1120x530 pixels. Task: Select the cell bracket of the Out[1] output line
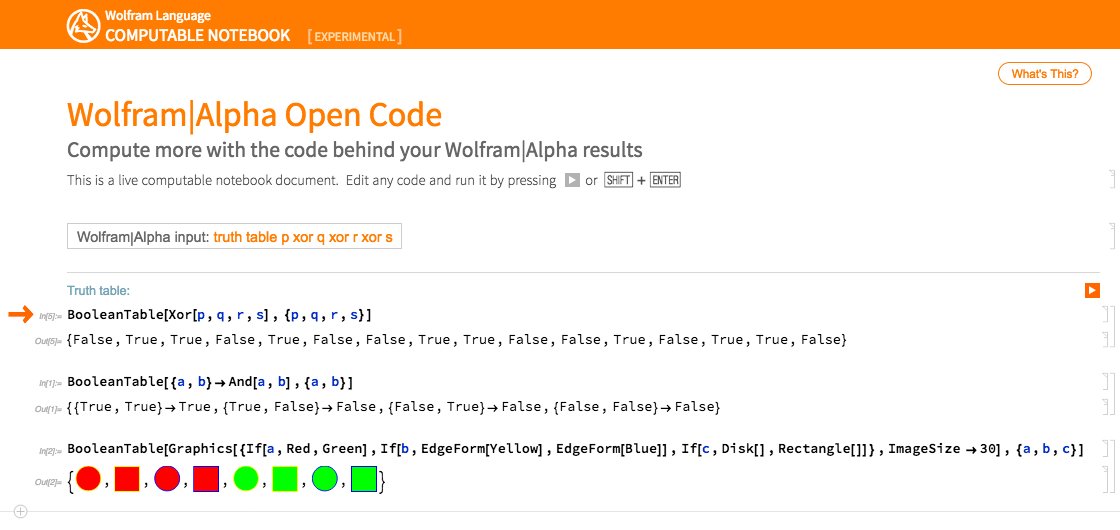click(1106, 407)
